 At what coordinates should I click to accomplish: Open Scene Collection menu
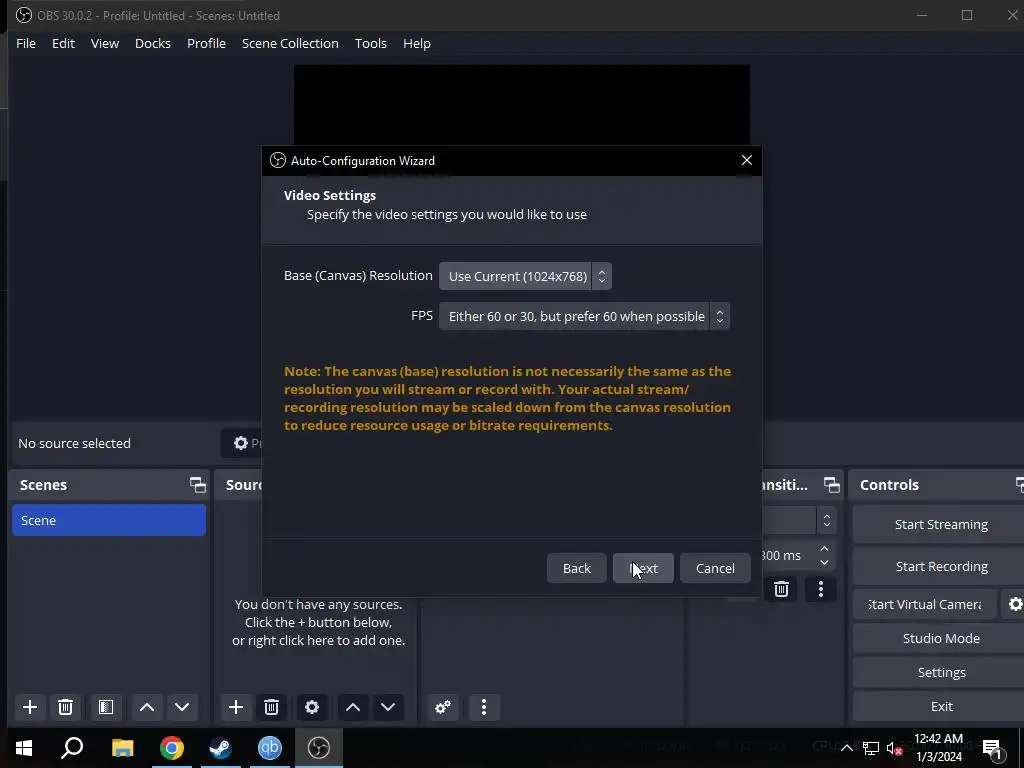290,43
